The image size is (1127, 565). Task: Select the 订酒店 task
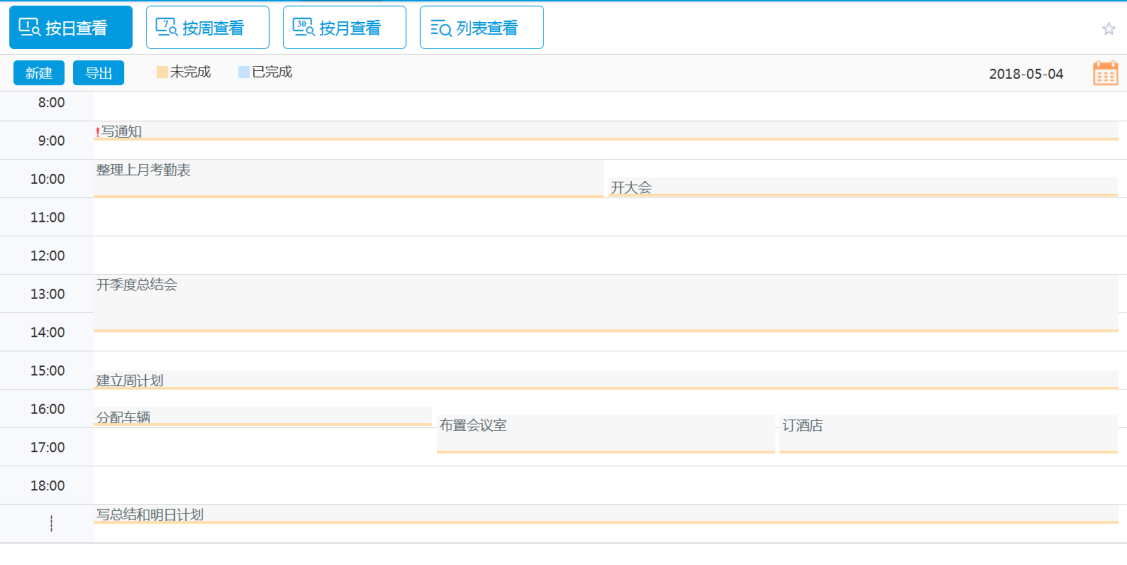[x=803, y=426]
